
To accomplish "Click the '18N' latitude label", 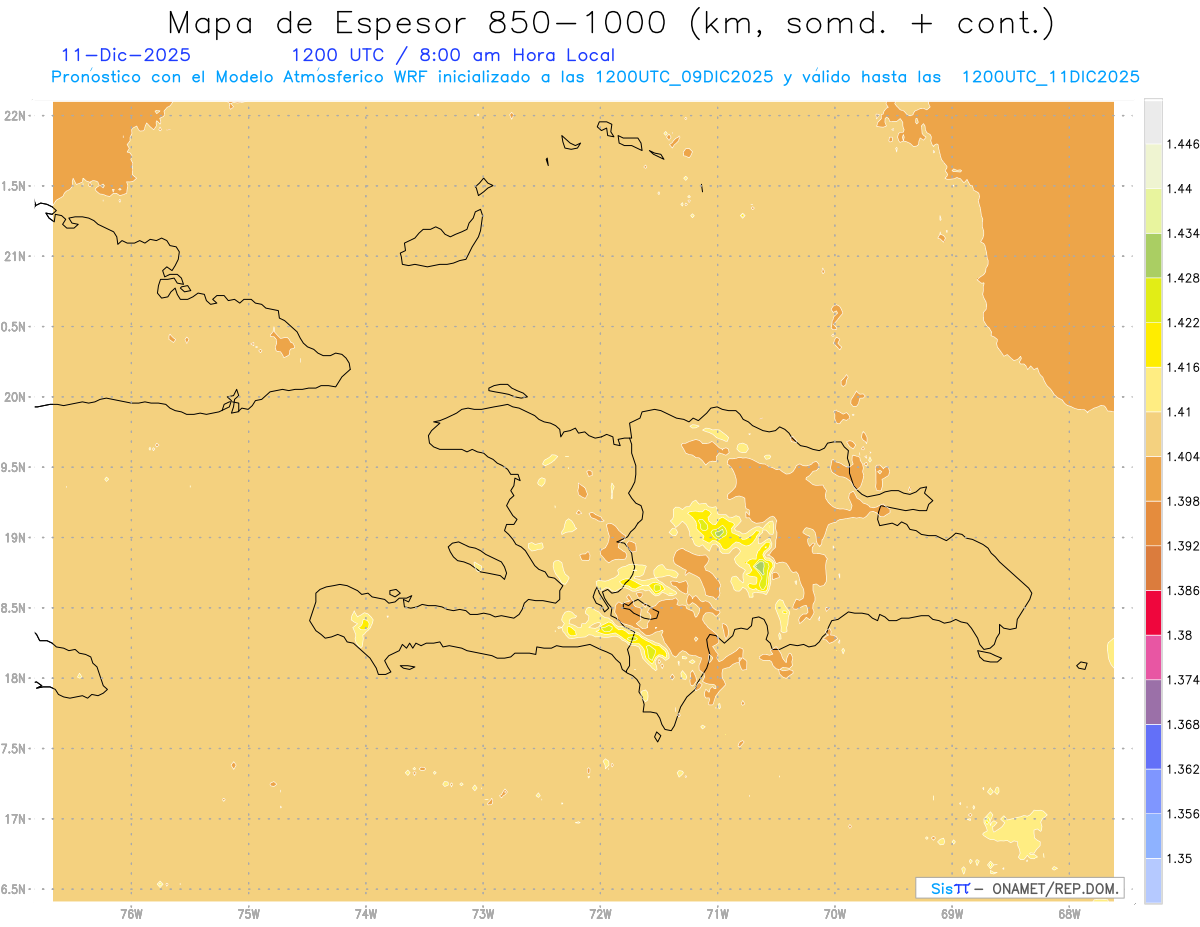I will [x=16, y=678].
